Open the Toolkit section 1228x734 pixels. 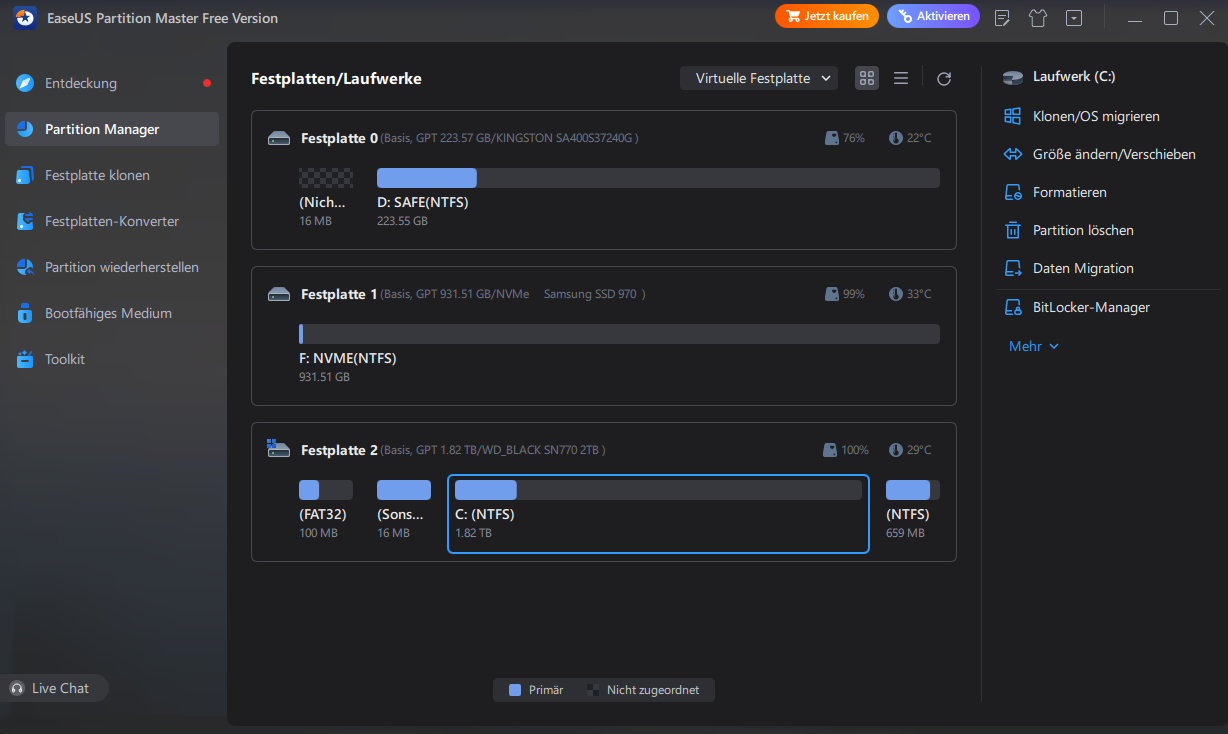coord(112,359)
